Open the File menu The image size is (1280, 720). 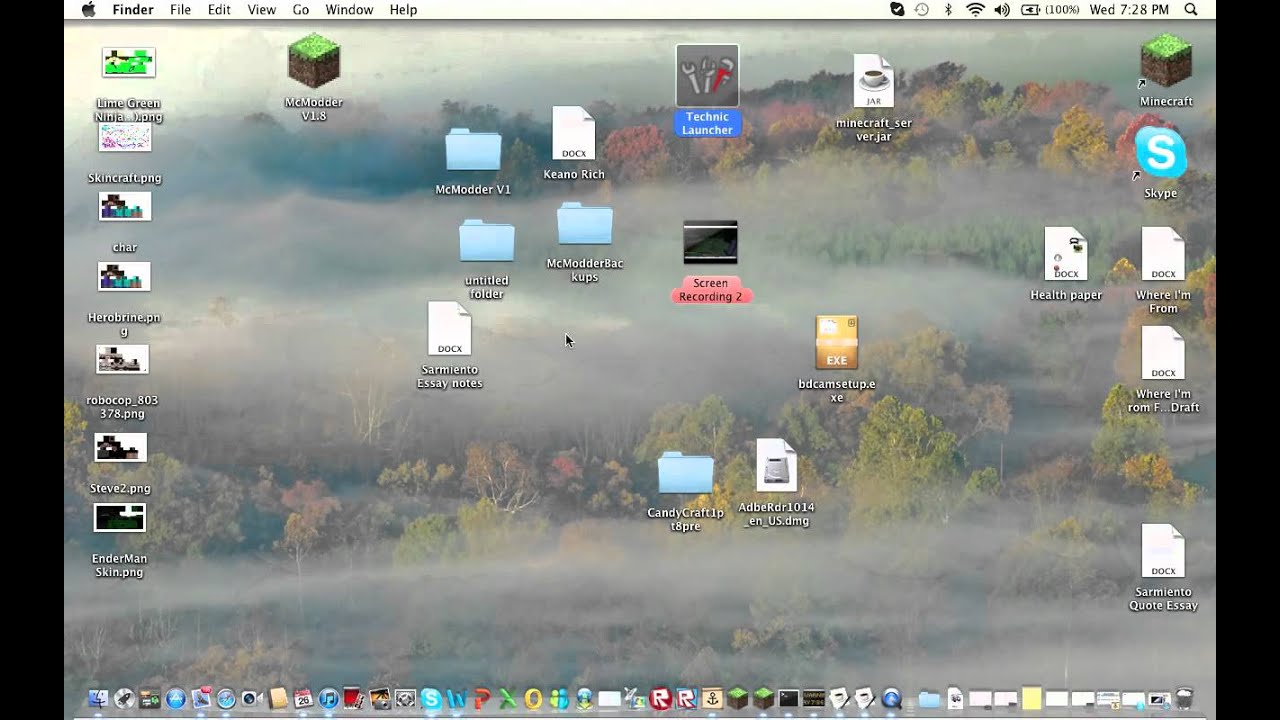pyautogui.click(x=180, y=10)
